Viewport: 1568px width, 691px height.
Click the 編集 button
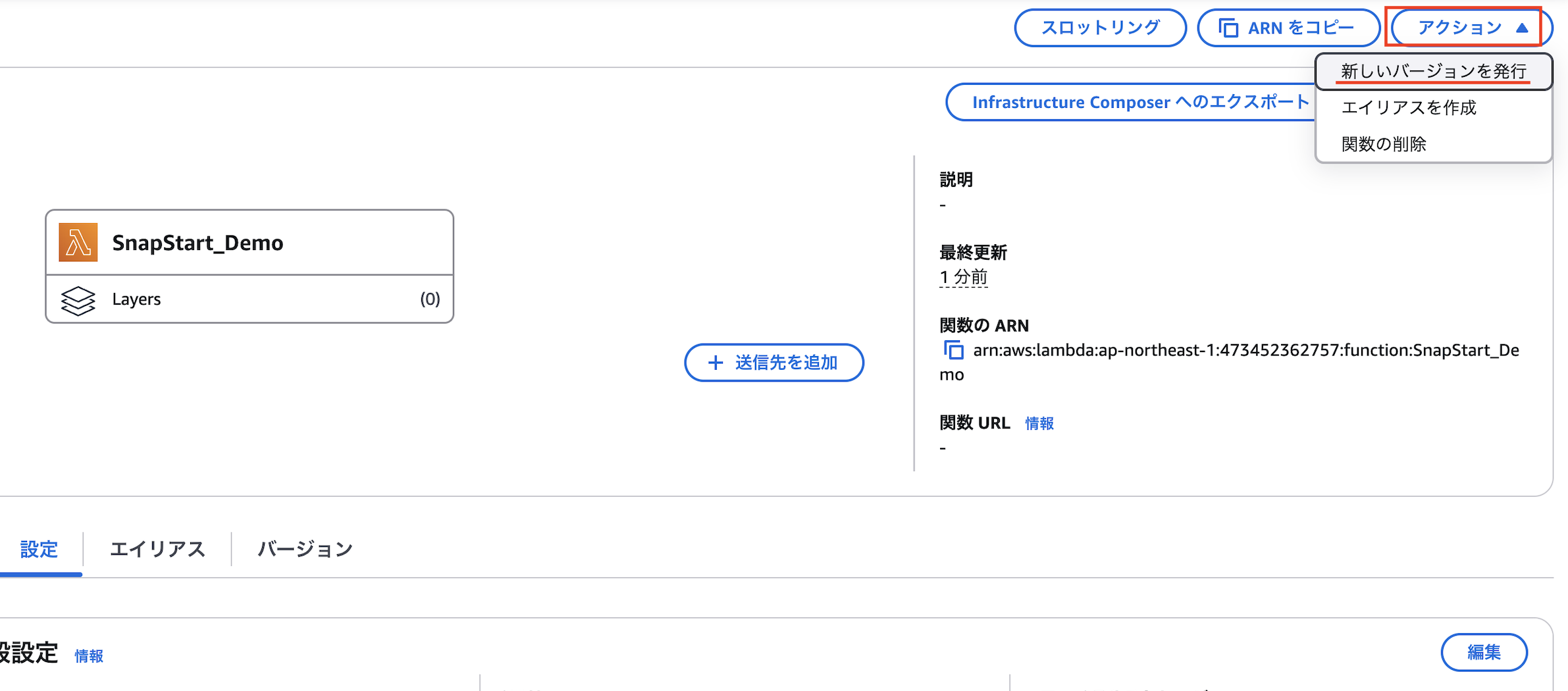coord(1484,652)
